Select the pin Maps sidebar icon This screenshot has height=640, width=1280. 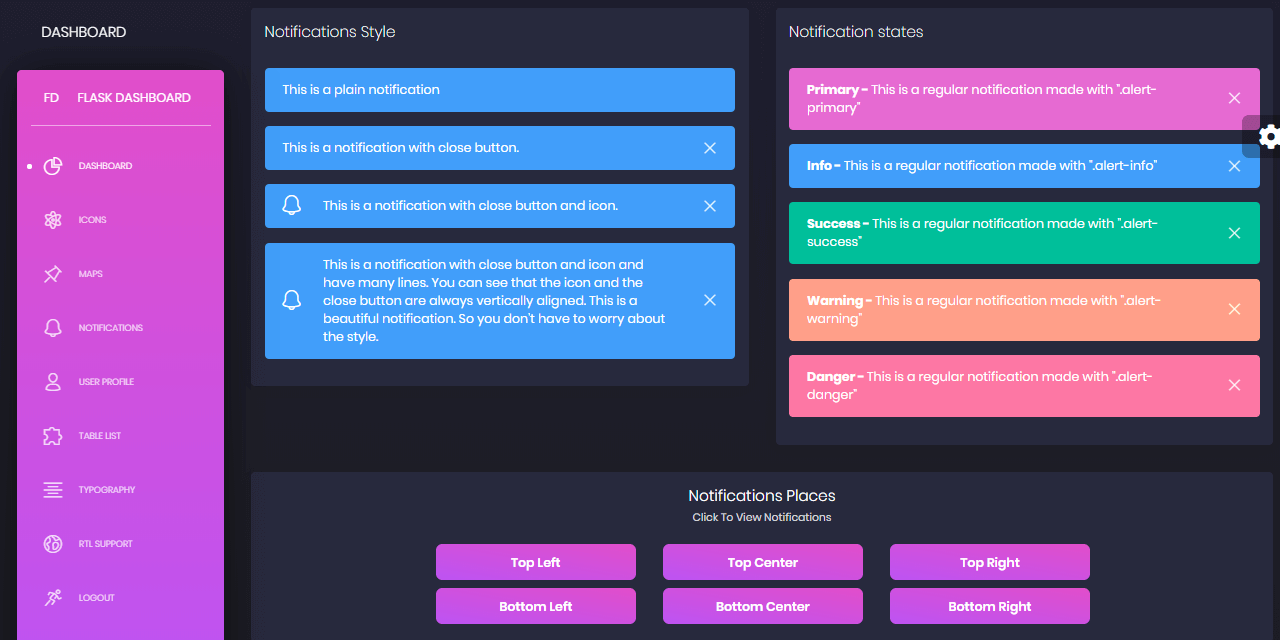tap(53, 274)
